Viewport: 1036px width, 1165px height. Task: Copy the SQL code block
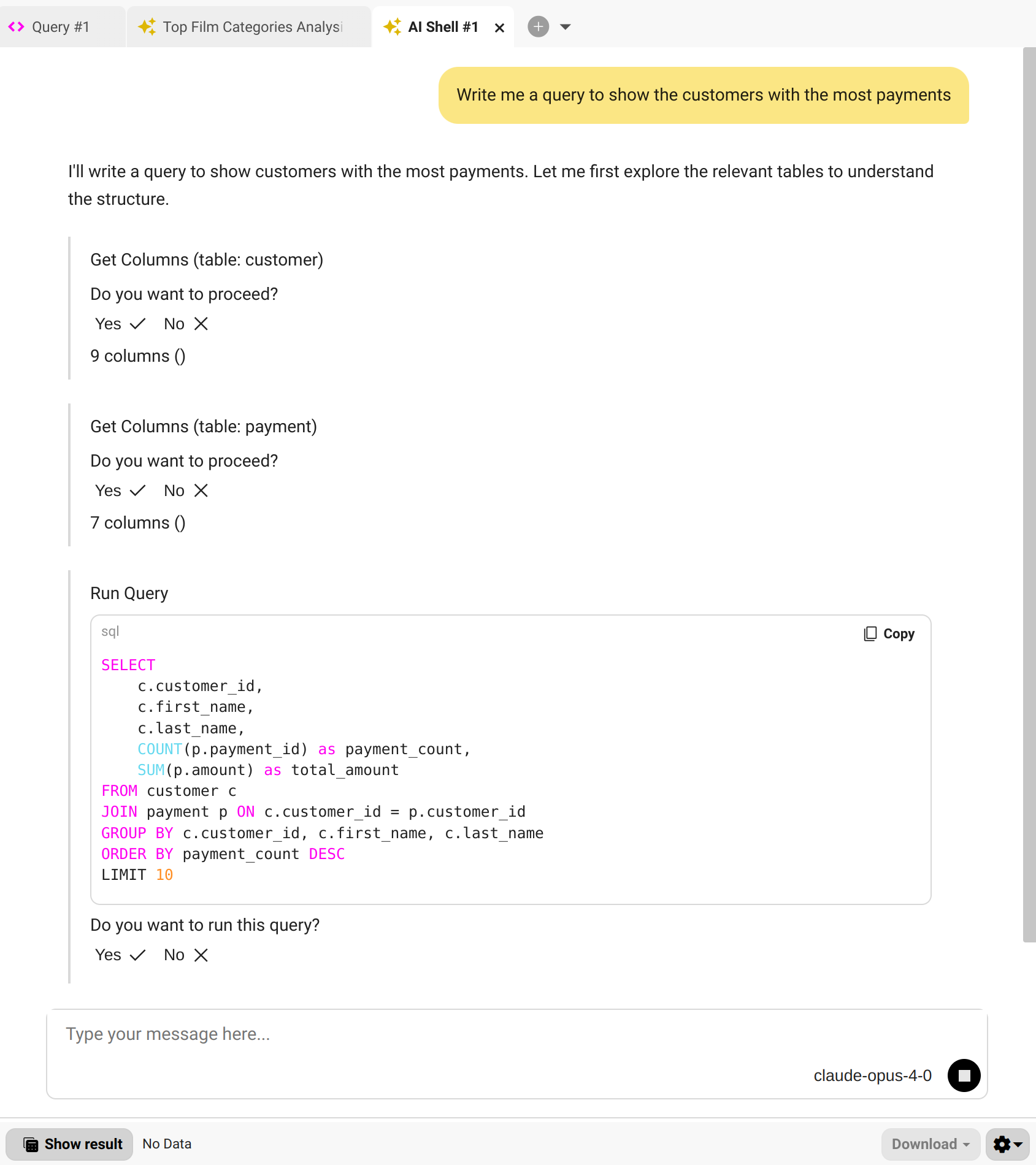coord(889,633)
